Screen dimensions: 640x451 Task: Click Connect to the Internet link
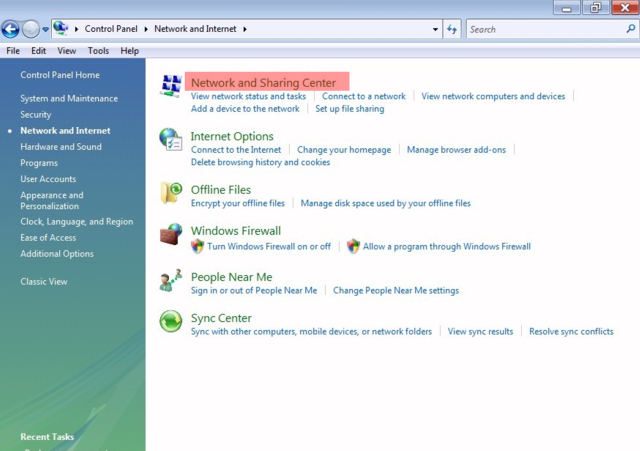coord(236,150)
